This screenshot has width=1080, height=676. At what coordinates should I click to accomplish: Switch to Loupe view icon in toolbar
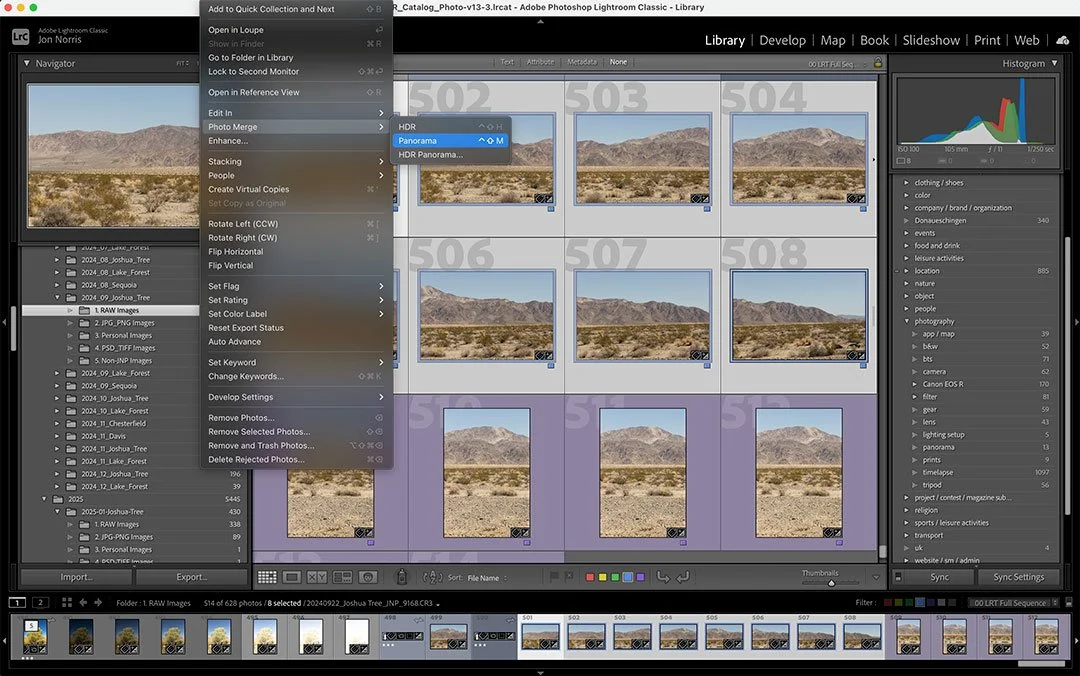click(x=292, y=577)
